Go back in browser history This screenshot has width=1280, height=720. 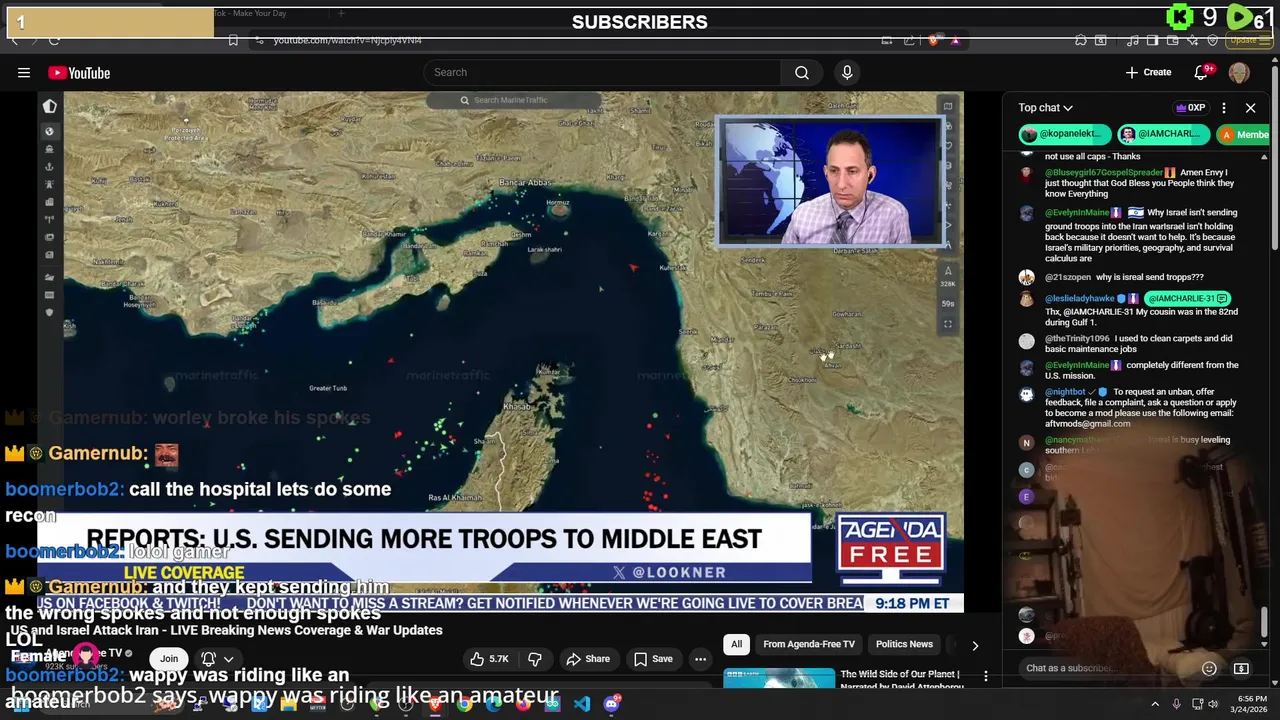pos(14,40)
